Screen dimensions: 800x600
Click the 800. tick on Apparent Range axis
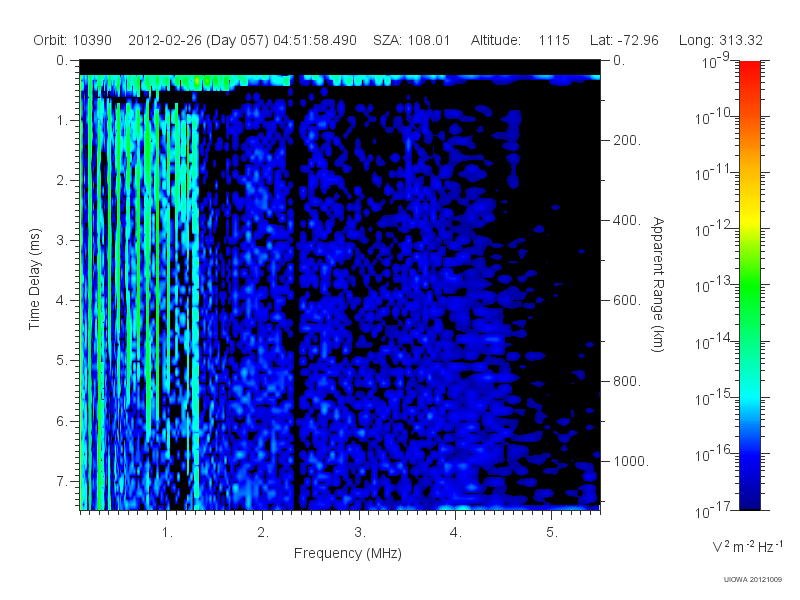tap(627, 381)
